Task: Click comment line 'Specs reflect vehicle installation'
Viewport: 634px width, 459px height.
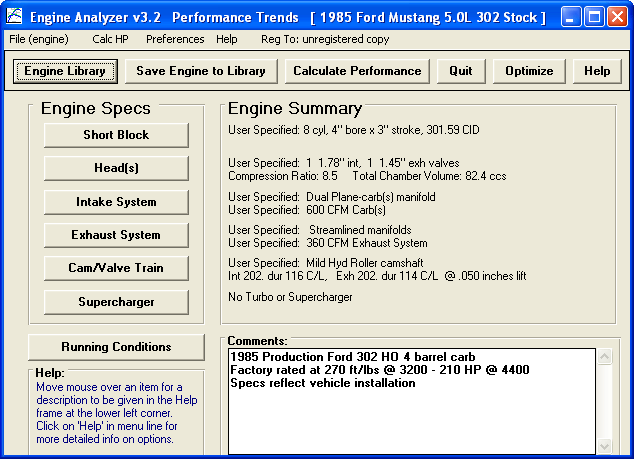Action: (323, 383)
